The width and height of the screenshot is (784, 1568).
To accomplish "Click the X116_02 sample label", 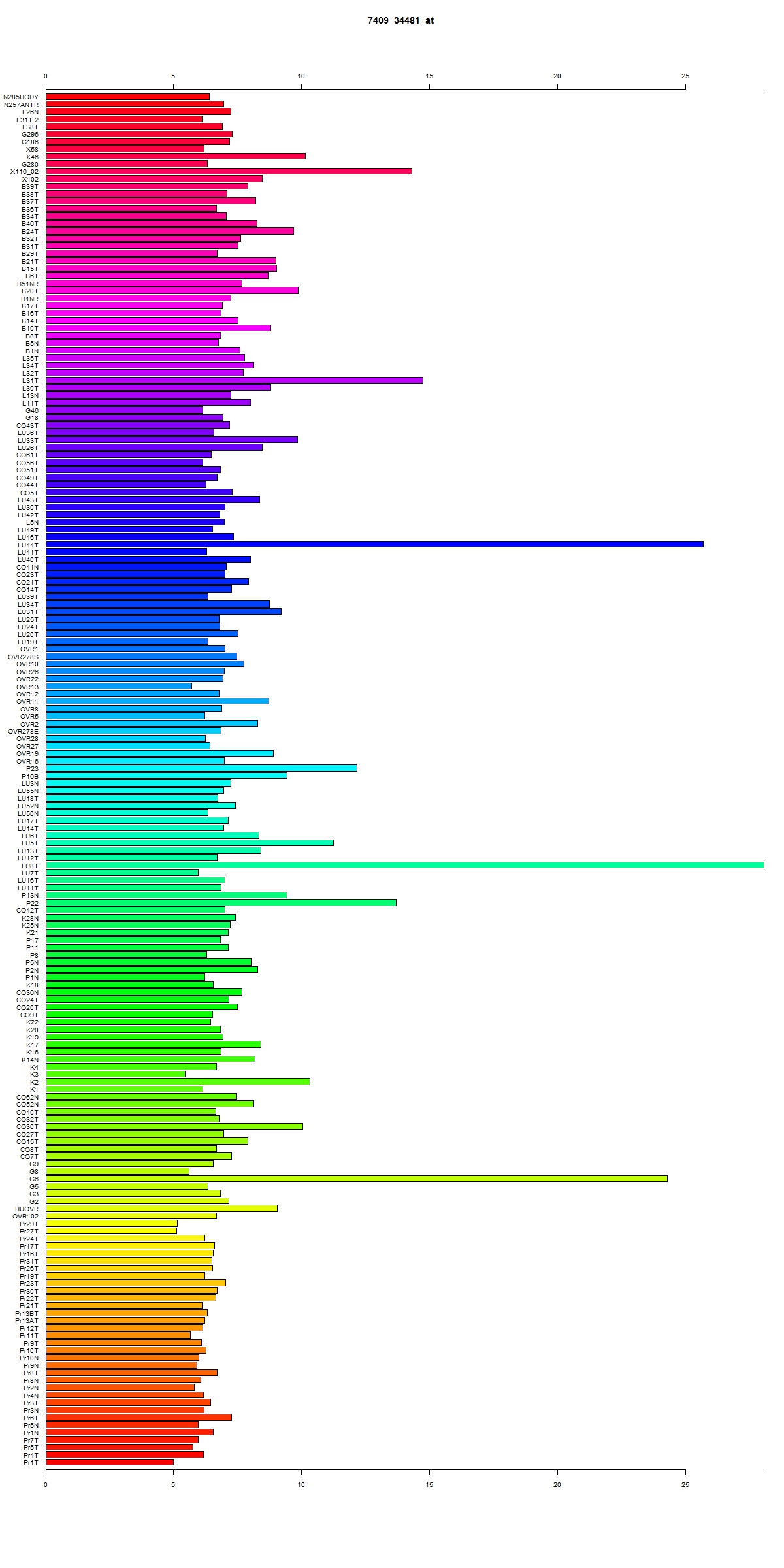I will (x=25, y=172).
